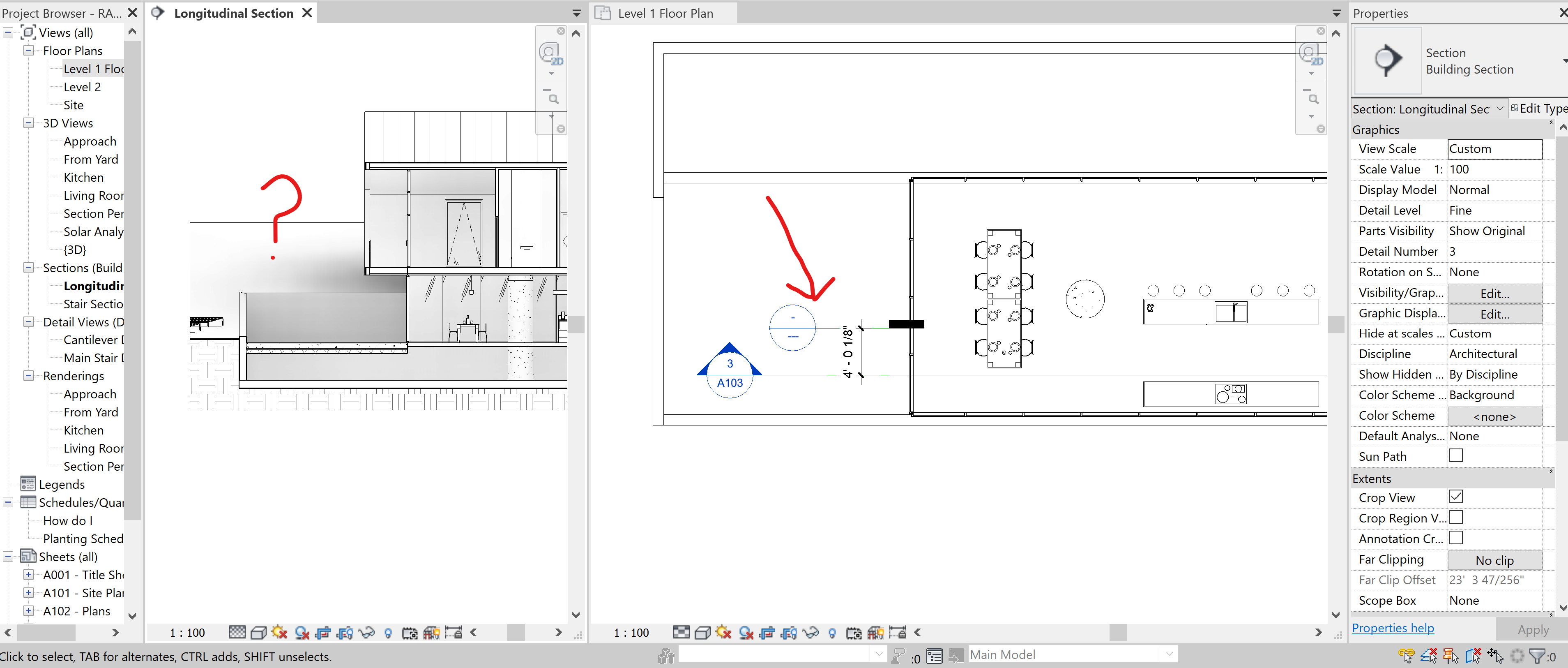Click the selection Filter funnel icon

click(x=1537, y=656)
